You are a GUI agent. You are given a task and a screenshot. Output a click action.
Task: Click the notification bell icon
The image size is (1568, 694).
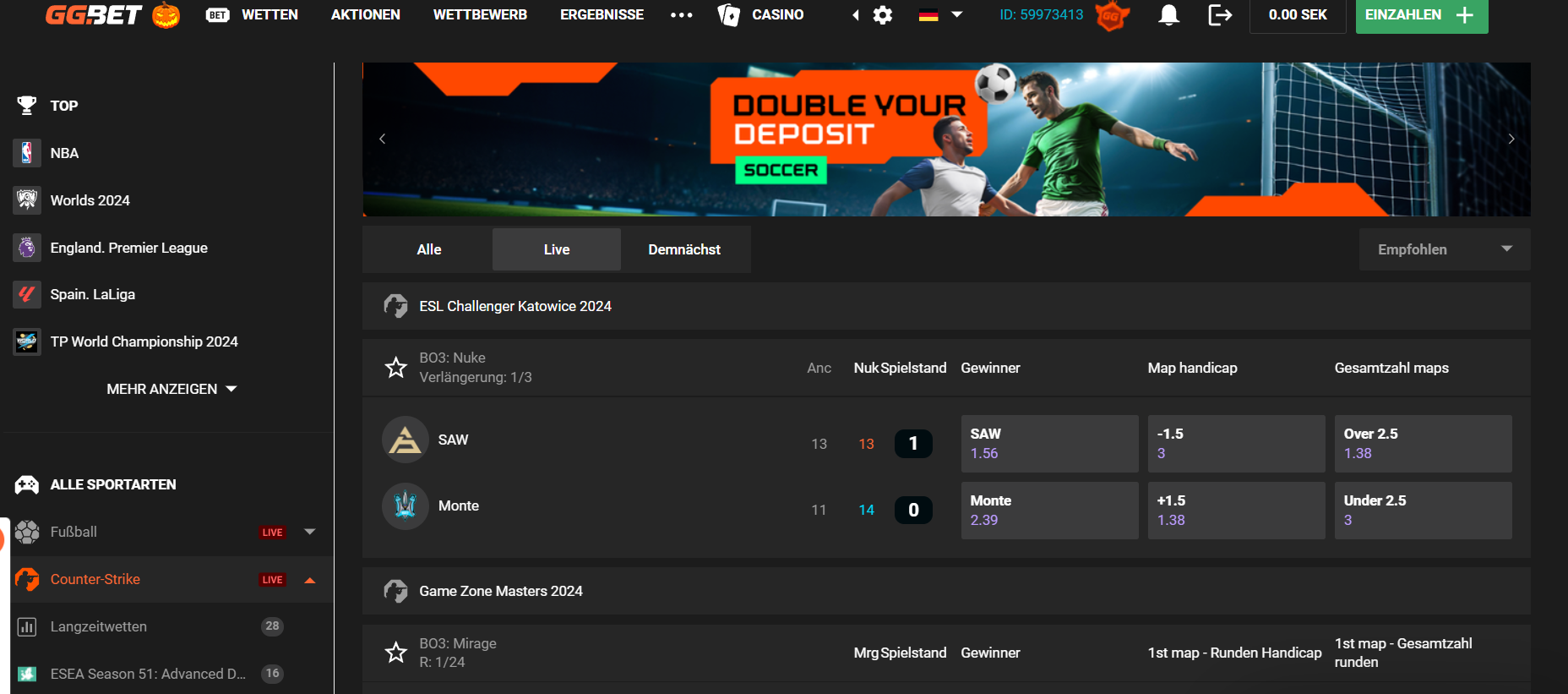pyautogui.click(x=1168, y=15)
